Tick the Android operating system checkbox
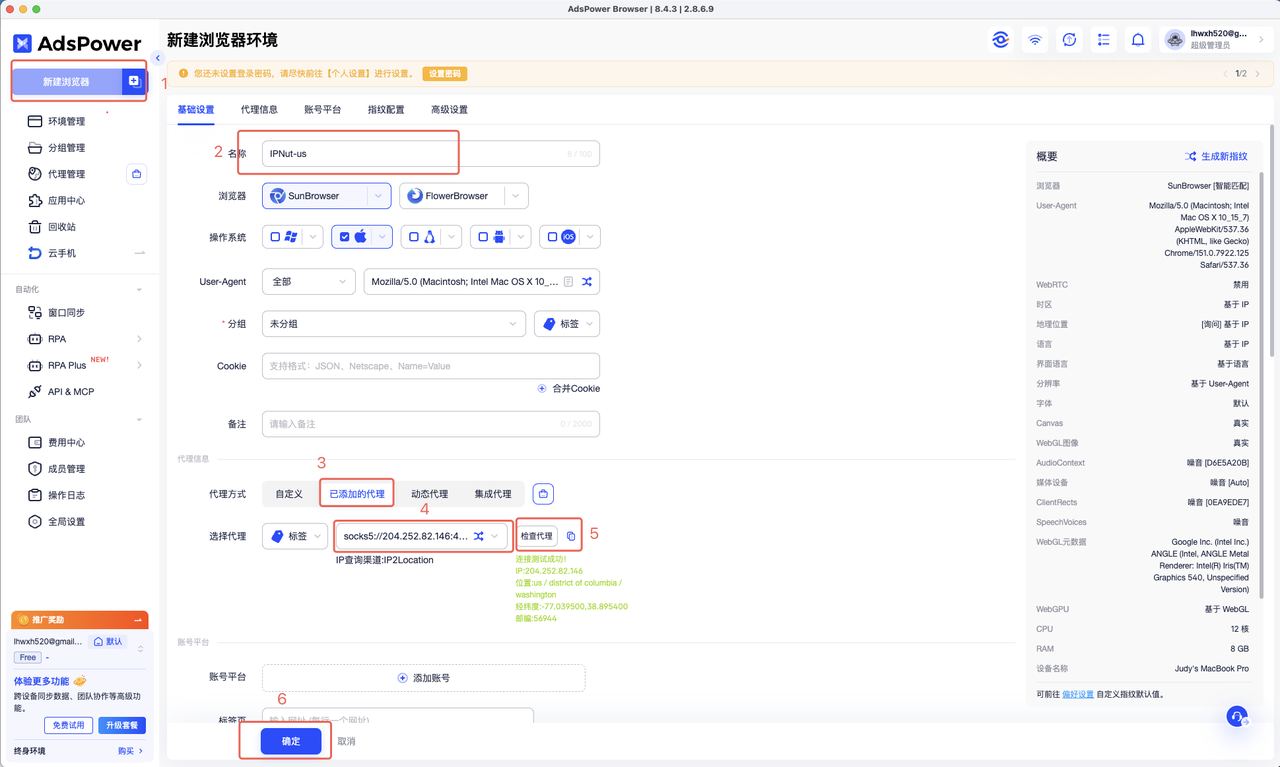This screenshot has width=1280, height=767. [483, 237]
